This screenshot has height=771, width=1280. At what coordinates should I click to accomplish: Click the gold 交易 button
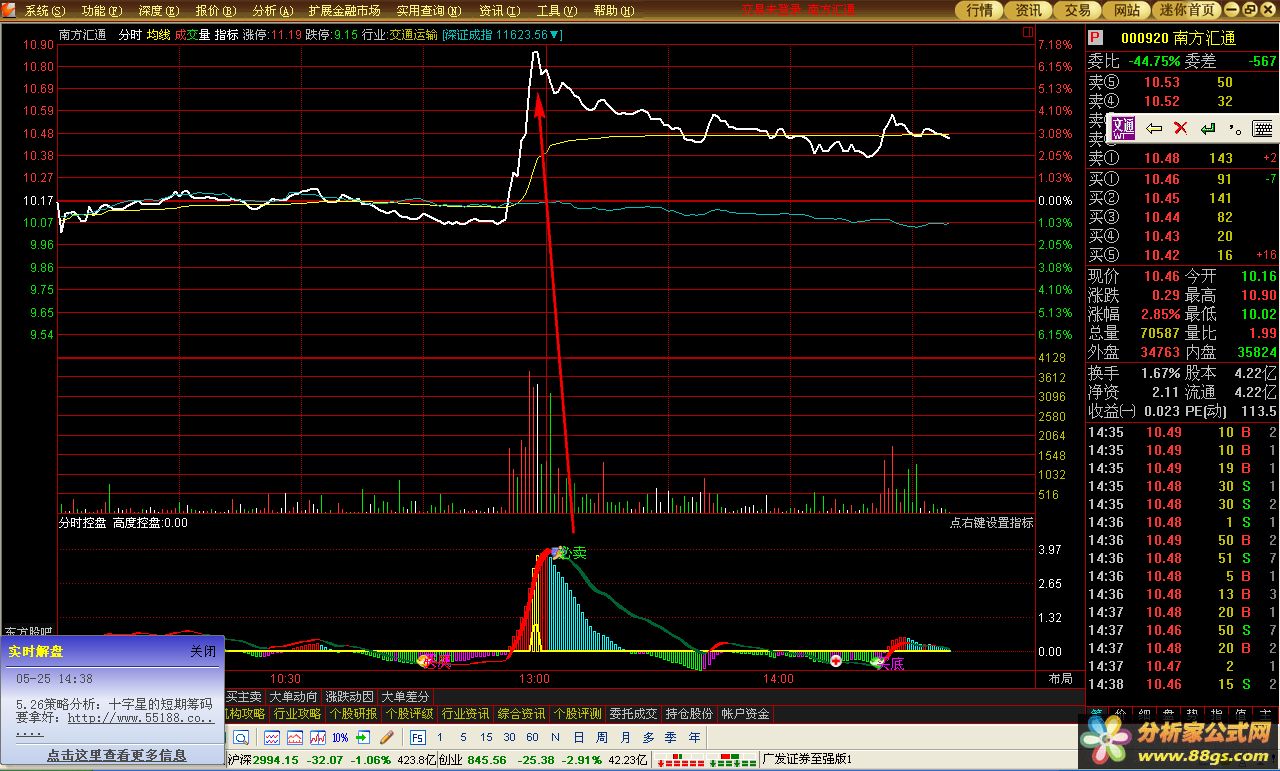point(1078,10)
